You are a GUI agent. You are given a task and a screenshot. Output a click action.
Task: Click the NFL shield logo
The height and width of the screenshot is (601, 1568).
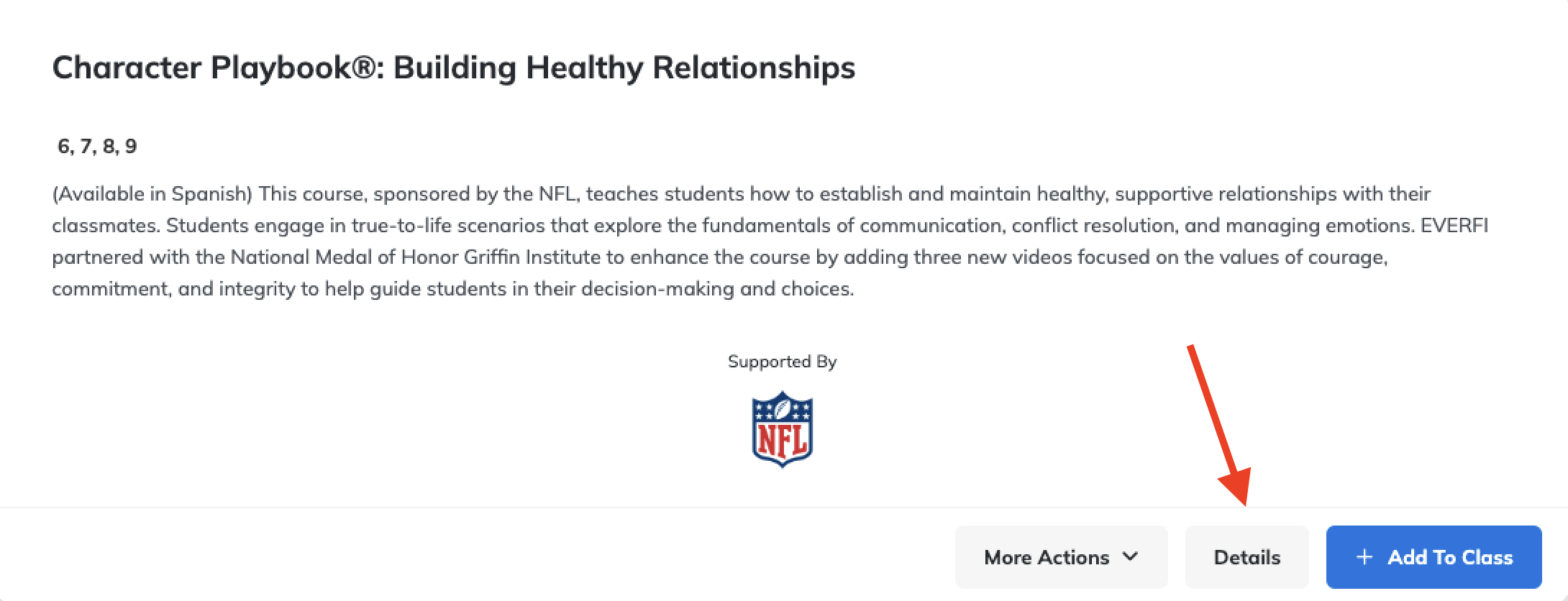point(783,429)
